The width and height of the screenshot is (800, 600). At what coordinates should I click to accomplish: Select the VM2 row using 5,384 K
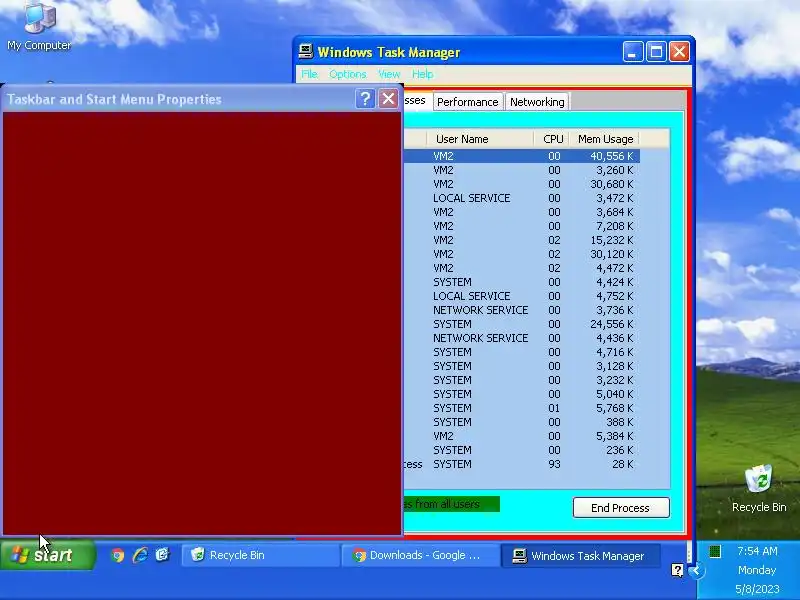(x=521, y=436)
